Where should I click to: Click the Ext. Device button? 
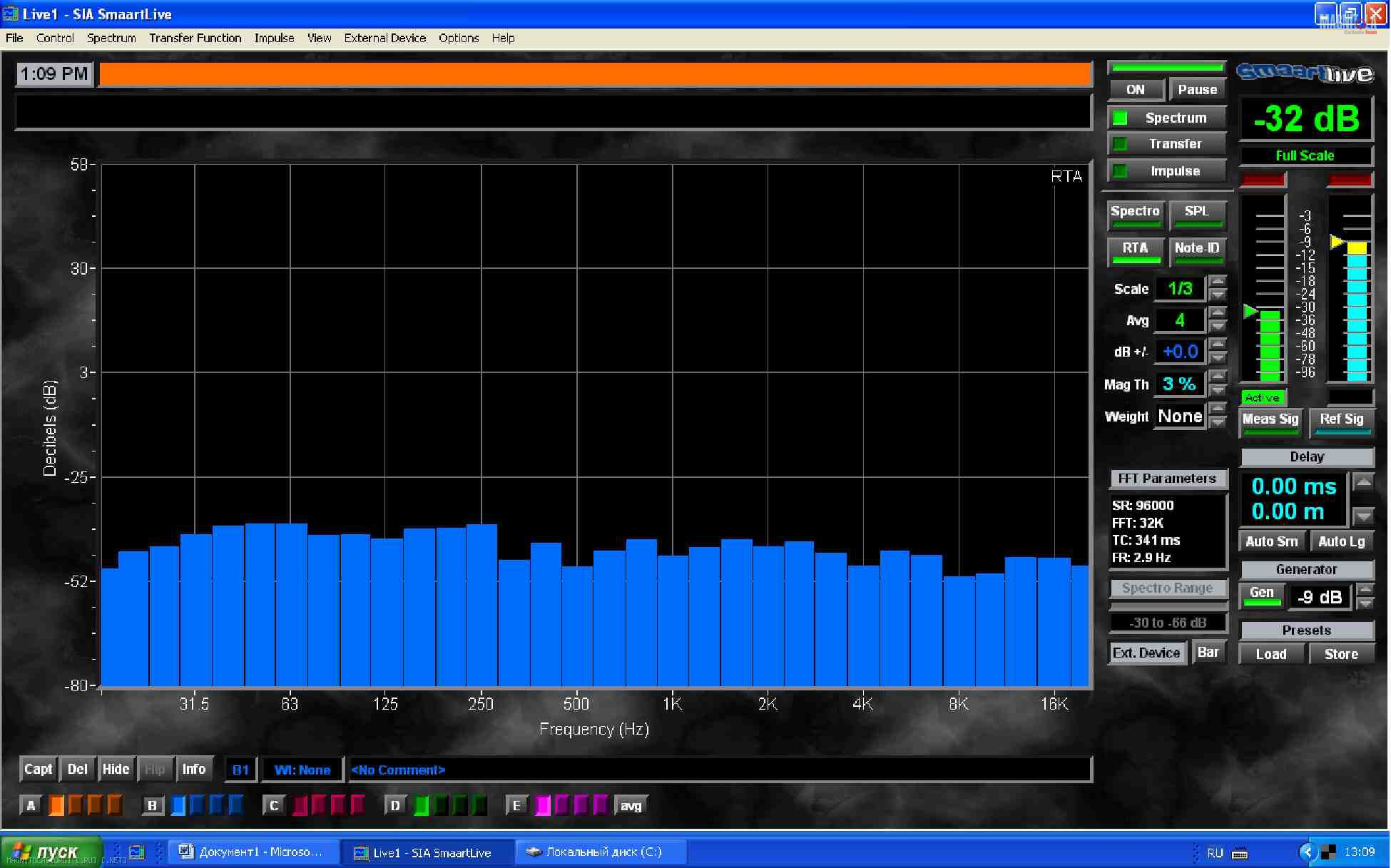1146,653
